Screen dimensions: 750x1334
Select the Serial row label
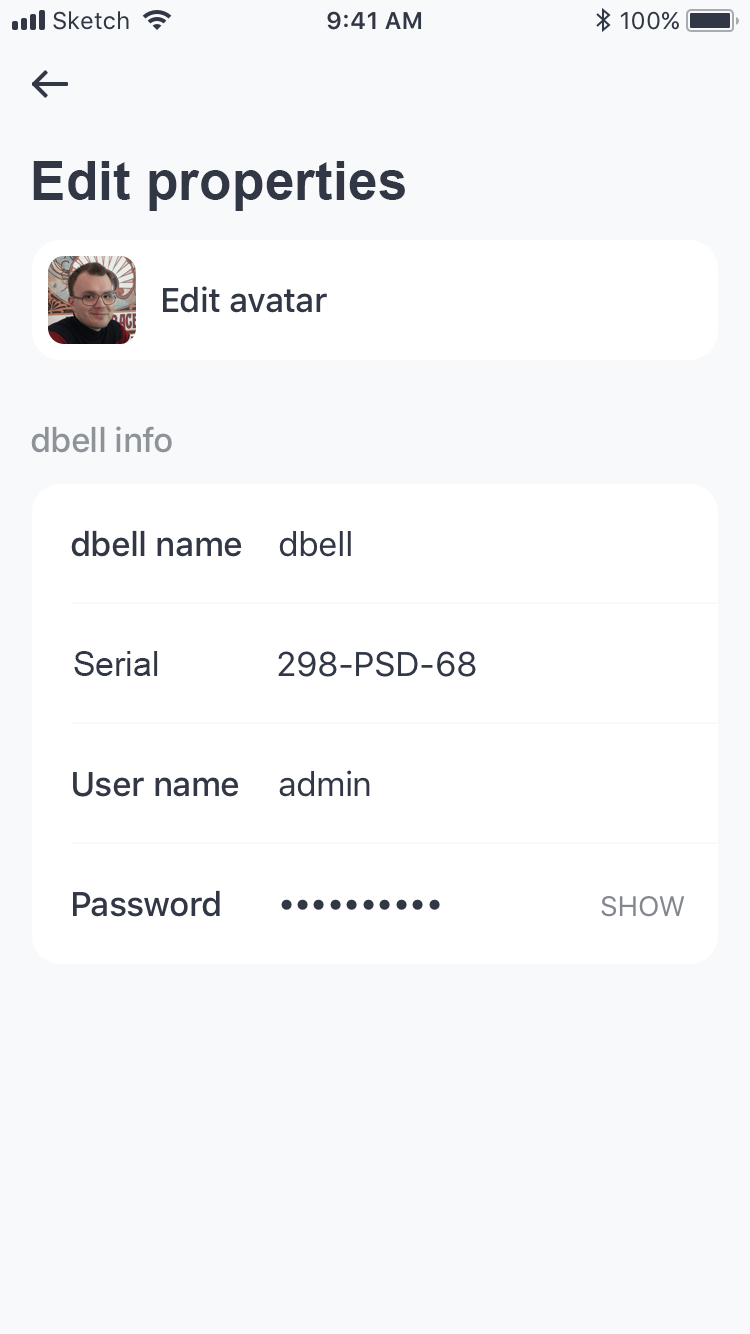click(116, 664)
